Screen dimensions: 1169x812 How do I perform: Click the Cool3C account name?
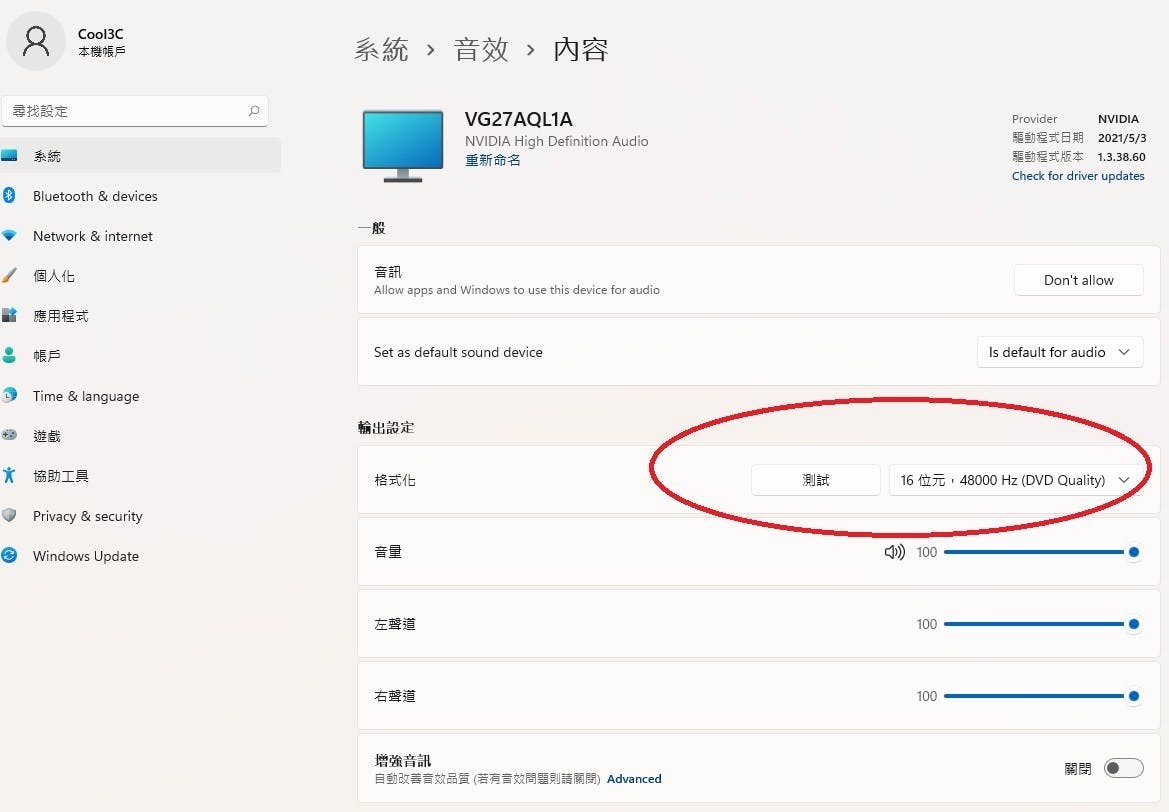coord(101,34)
